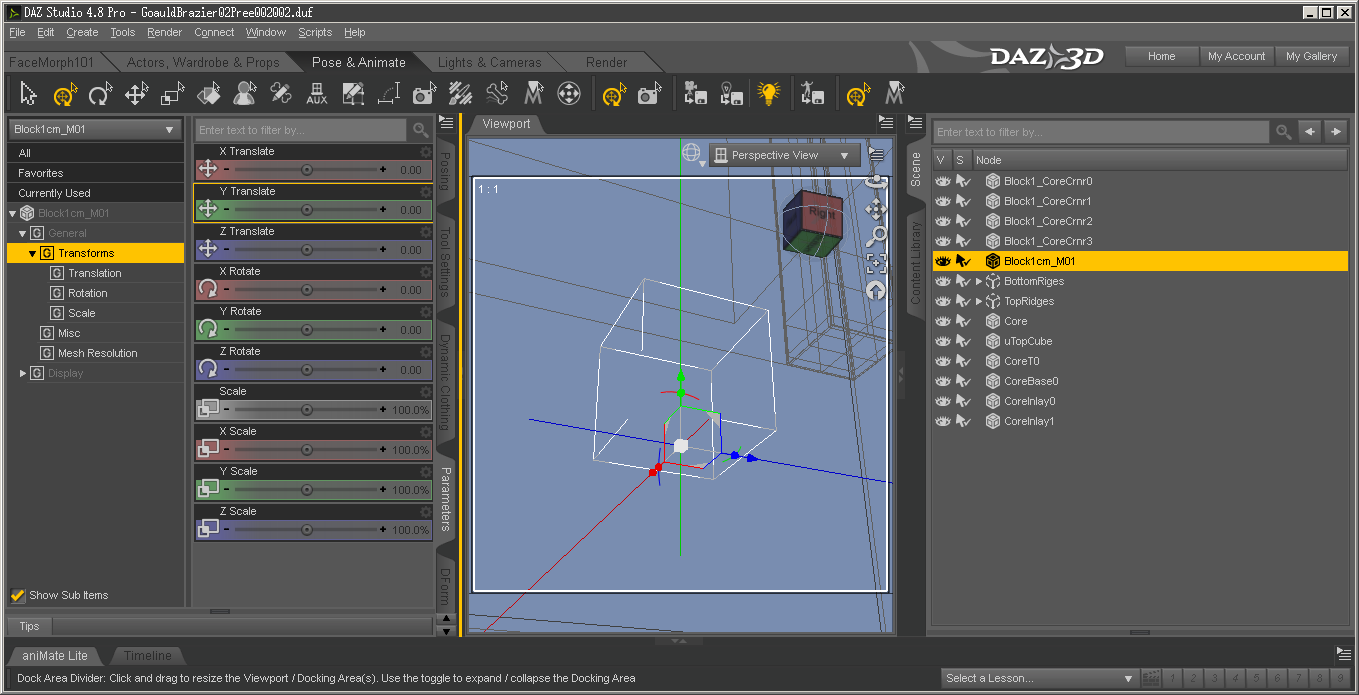Select the Node Selection arrow tool

(28, 95)
